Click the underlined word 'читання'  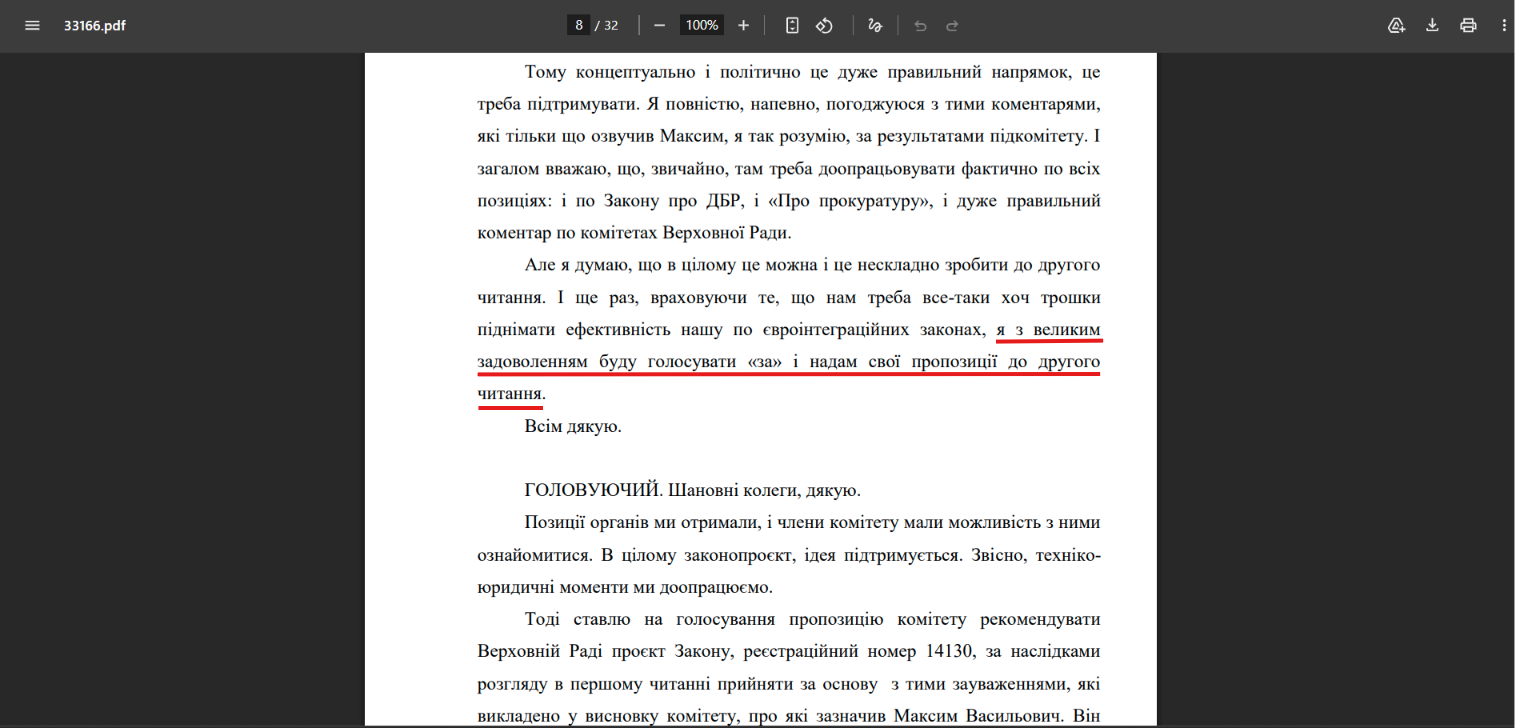pos(510,394)
